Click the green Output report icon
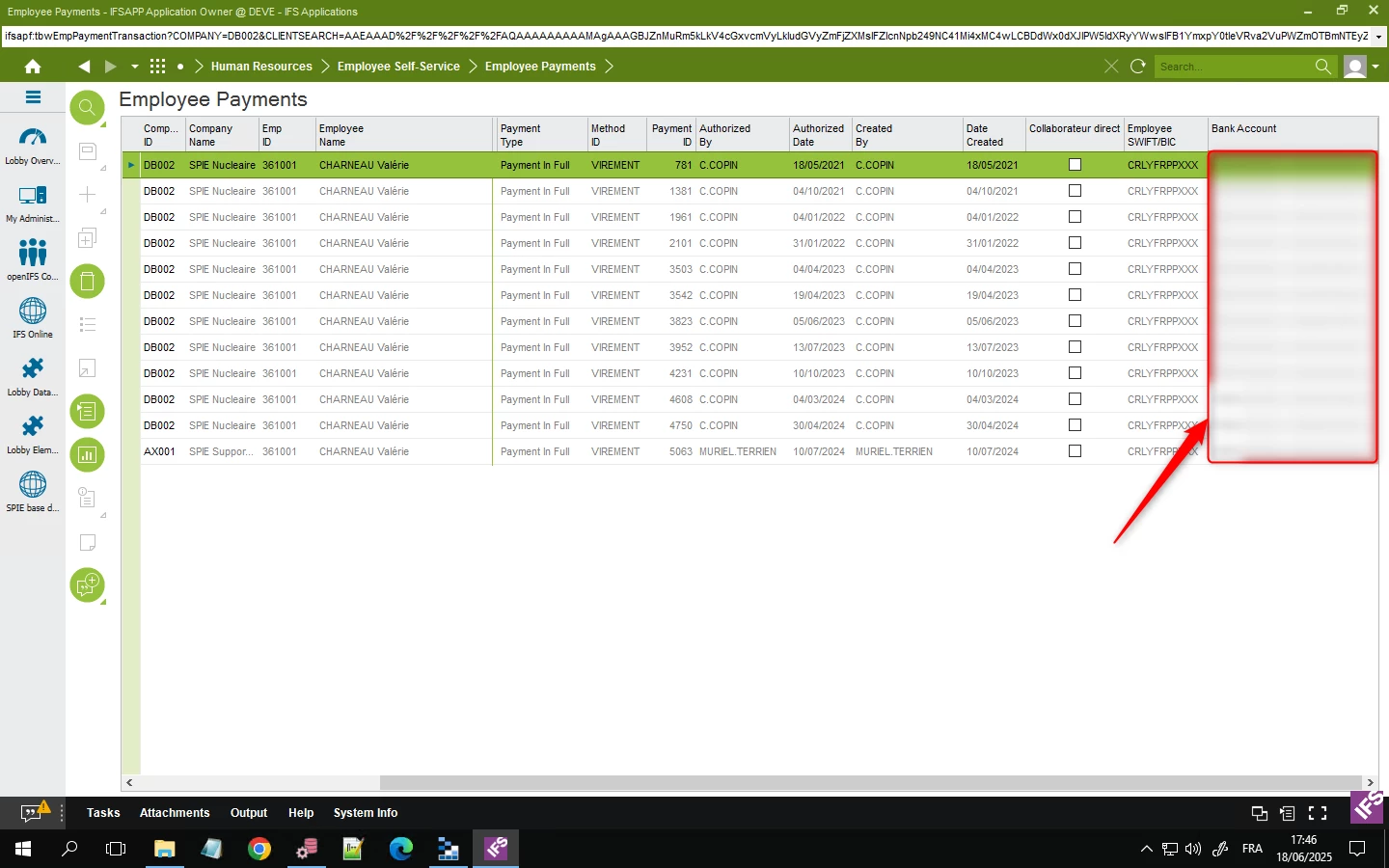Image resolution: width=1389 pixels, height=868 pixels. 87,411
